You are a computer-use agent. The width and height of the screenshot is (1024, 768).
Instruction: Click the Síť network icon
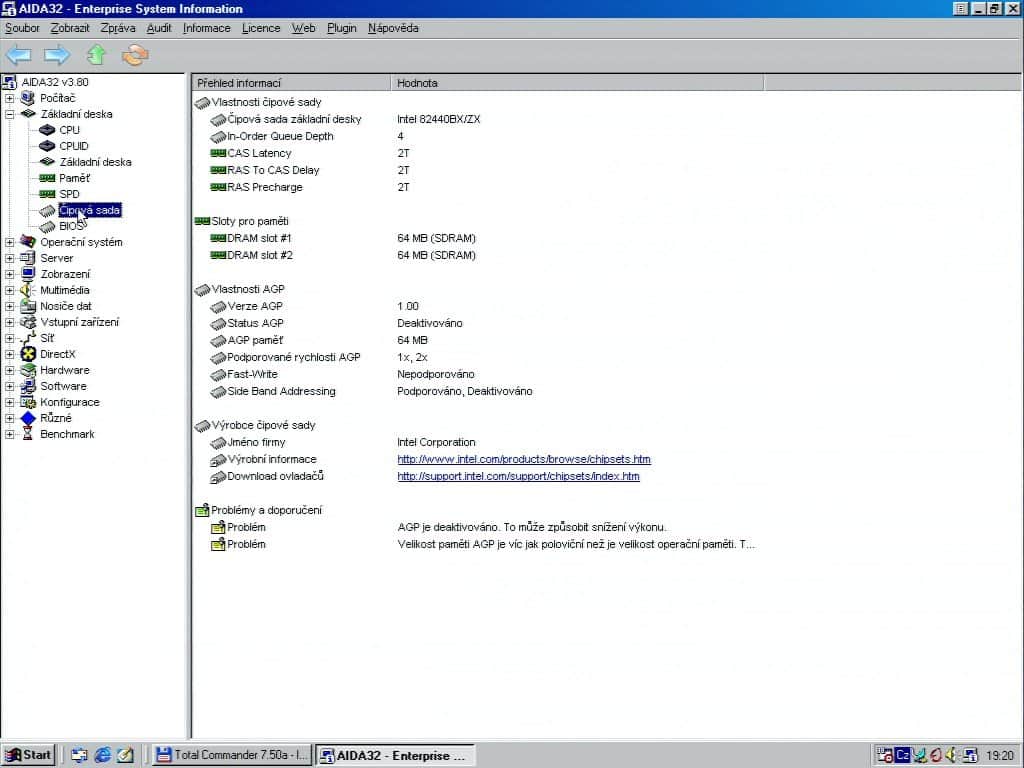click(x=27, y=338)
